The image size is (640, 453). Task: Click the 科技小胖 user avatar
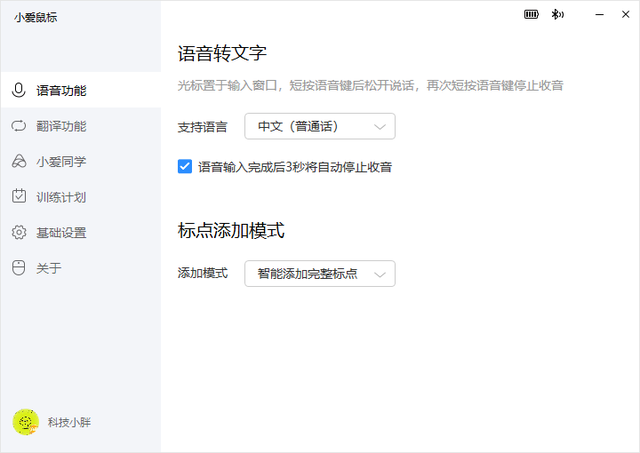(25, 422)
